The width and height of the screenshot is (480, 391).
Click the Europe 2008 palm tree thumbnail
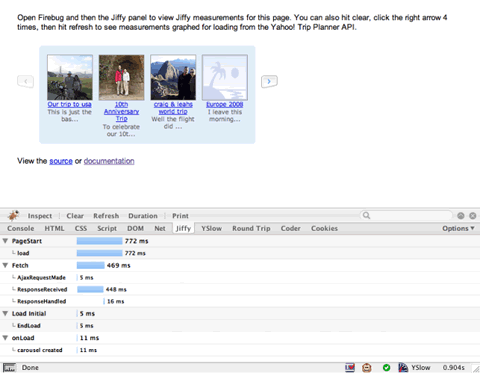pyautogui.click(x=225, y=77)
